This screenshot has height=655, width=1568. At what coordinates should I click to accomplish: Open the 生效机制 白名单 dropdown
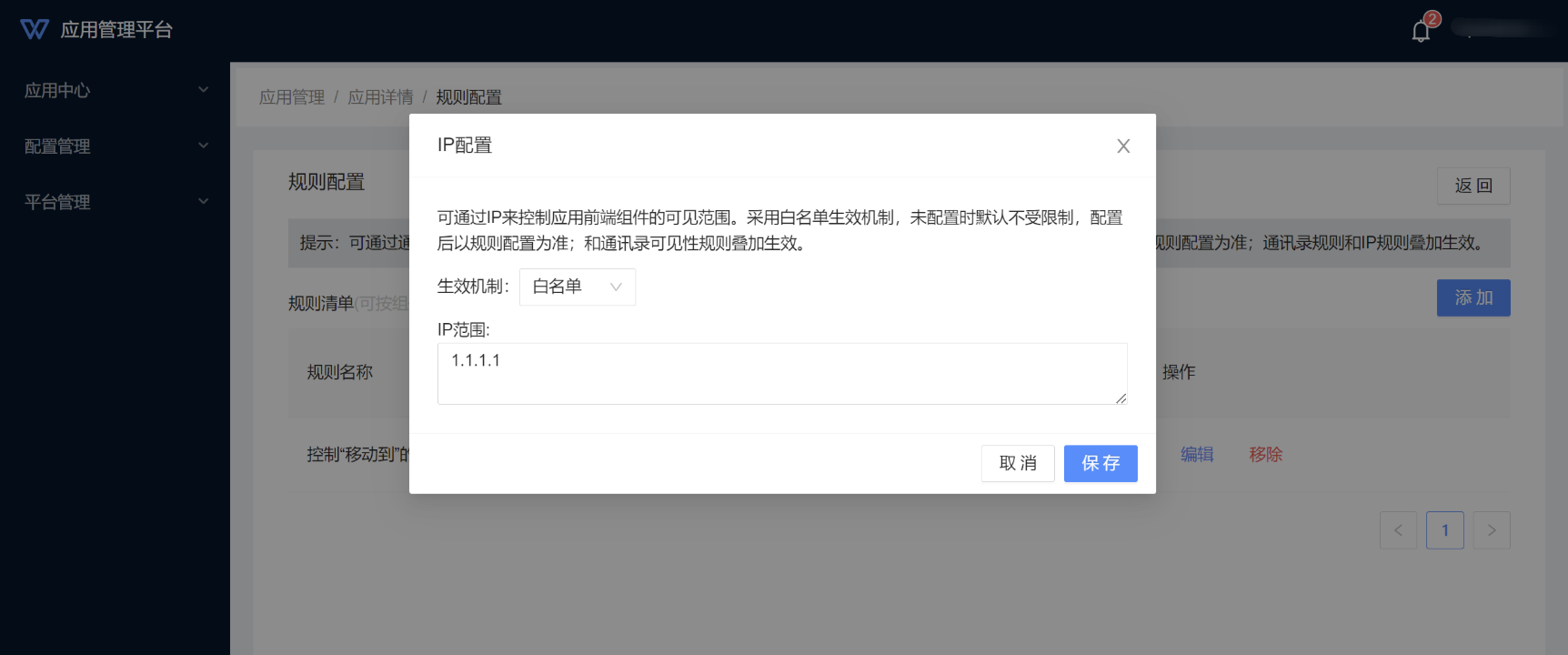pos(577,287)
